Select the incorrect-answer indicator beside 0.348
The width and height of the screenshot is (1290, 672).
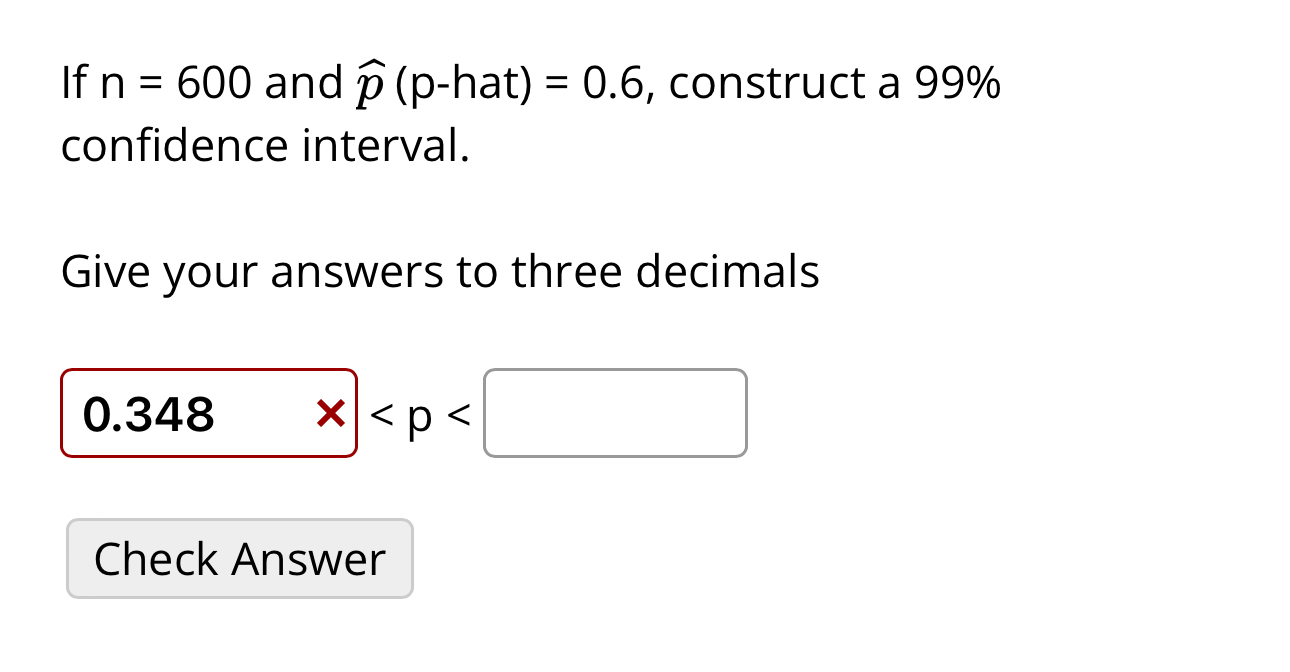click(x=330, y=413)
